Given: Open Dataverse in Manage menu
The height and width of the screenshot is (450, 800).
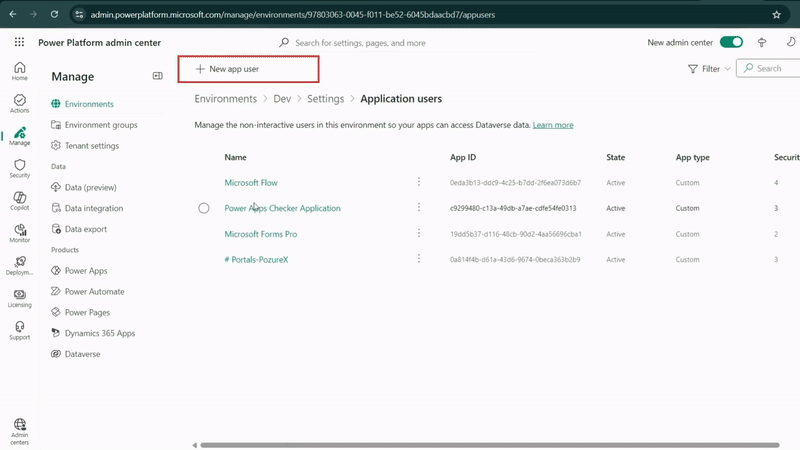Looking at the screenshot, I should (82, 354).
